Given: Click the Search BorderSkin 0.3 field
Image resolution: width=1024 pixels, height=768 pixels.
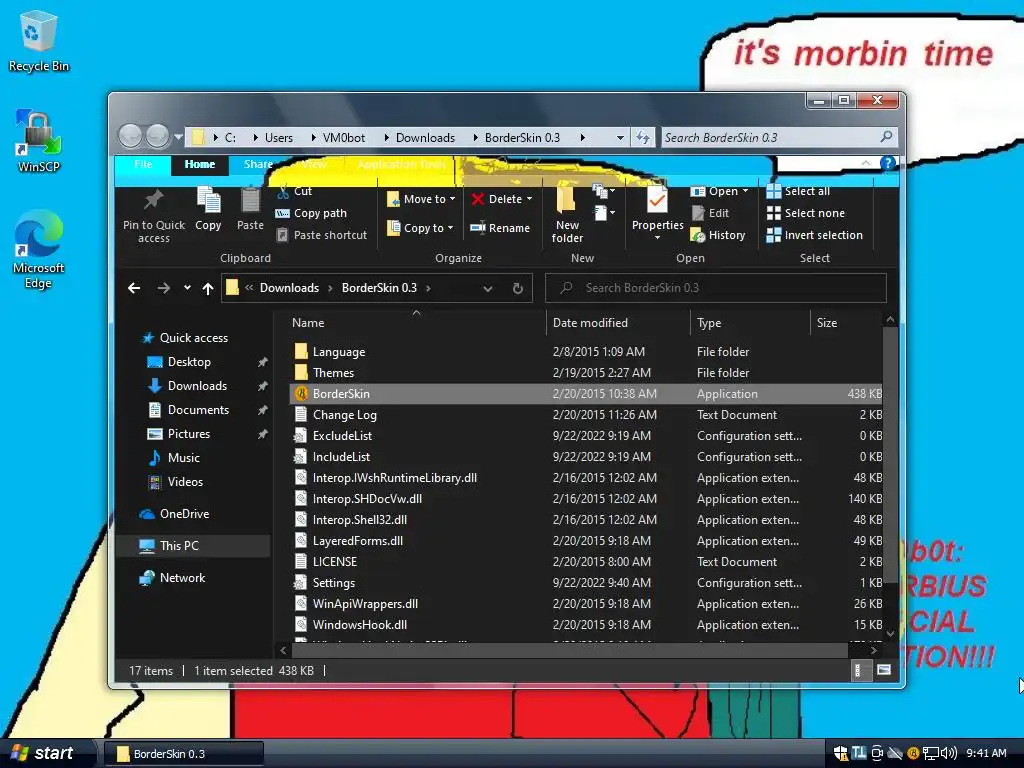Looking at the screenshot, I should pyautogui.click(x=716, y=288).
